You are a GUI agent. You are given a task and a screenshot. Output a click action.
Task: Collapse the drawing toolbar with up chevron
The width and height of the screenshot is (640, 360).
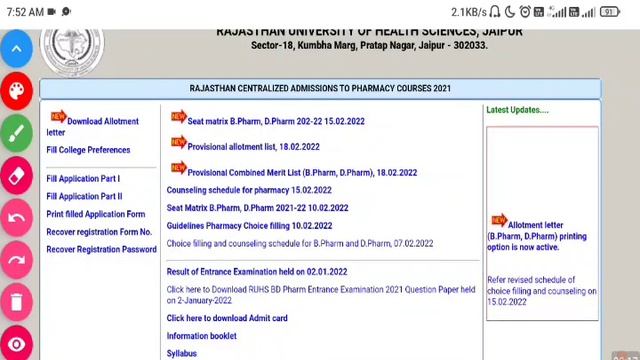(x=16, y=49)
